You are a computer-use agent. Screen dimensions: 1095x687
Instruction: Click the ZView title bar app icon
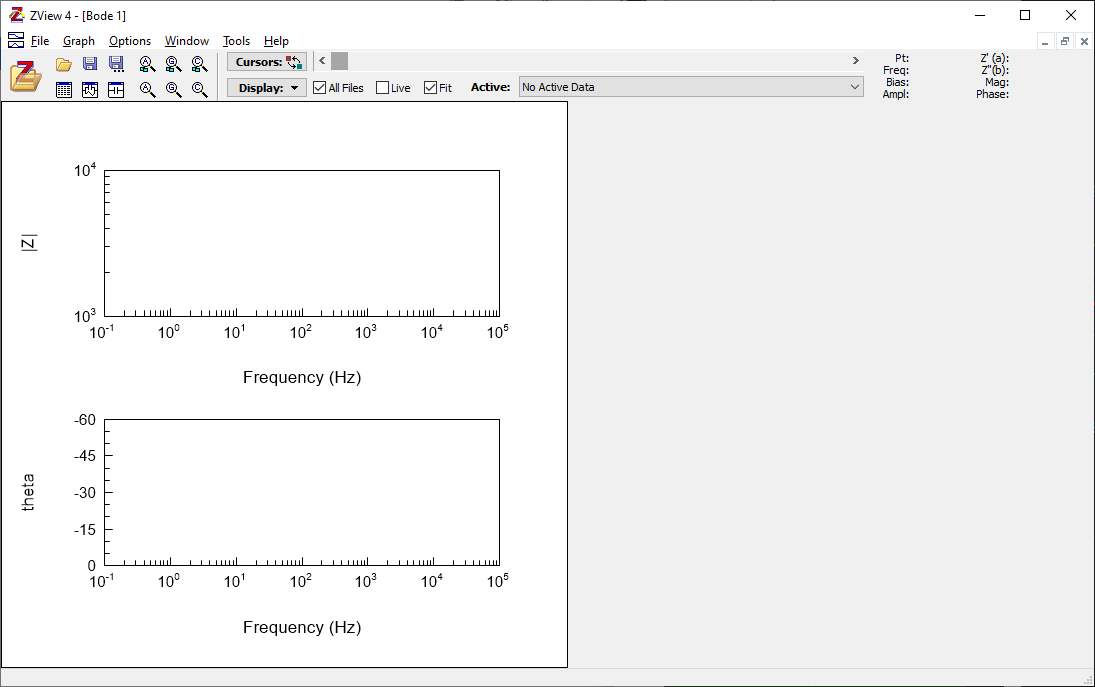pos(16,15)
